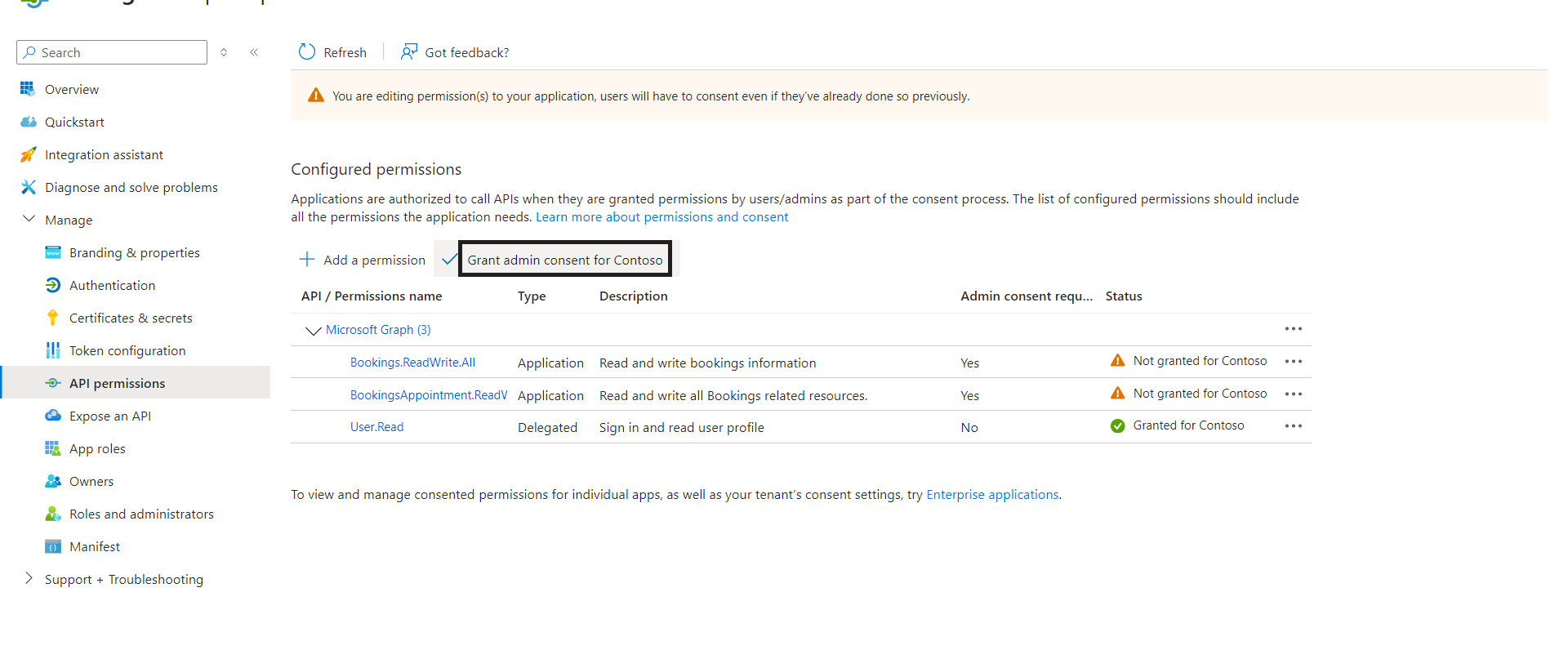Click 'Sign in and read user profile' description

point(682,427)
